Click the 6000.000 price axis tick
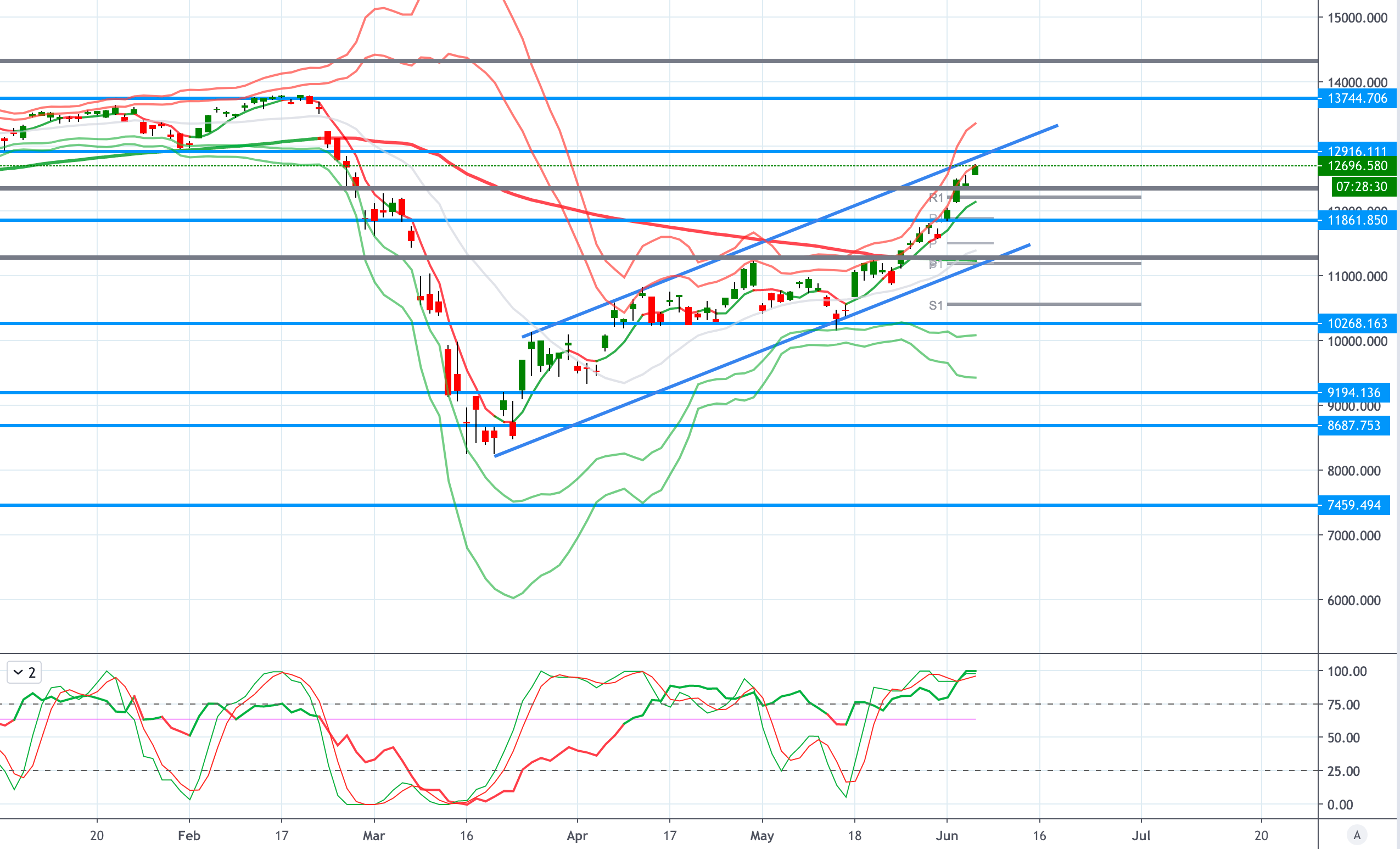The height and width of the screenshot is (849, 1400). click(1353, 600)
